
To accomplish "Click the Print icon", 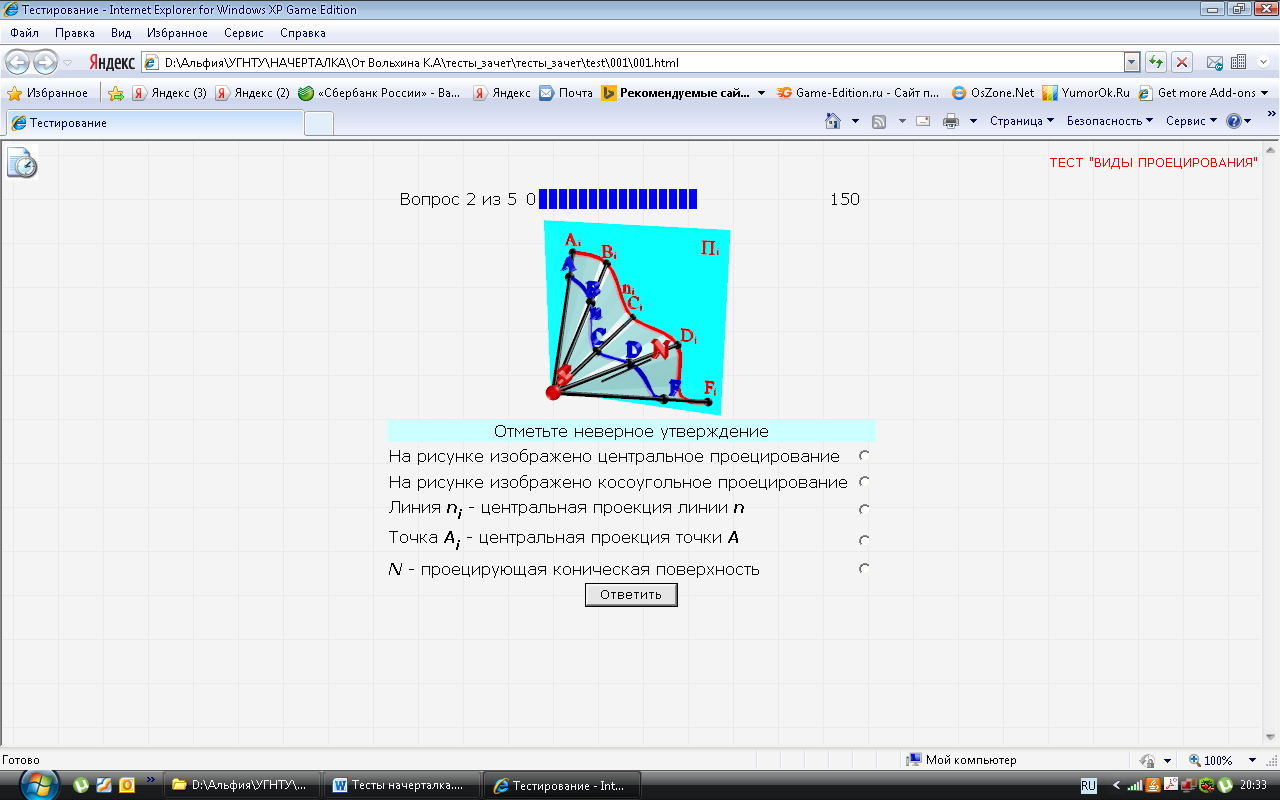I will (951, 121).
